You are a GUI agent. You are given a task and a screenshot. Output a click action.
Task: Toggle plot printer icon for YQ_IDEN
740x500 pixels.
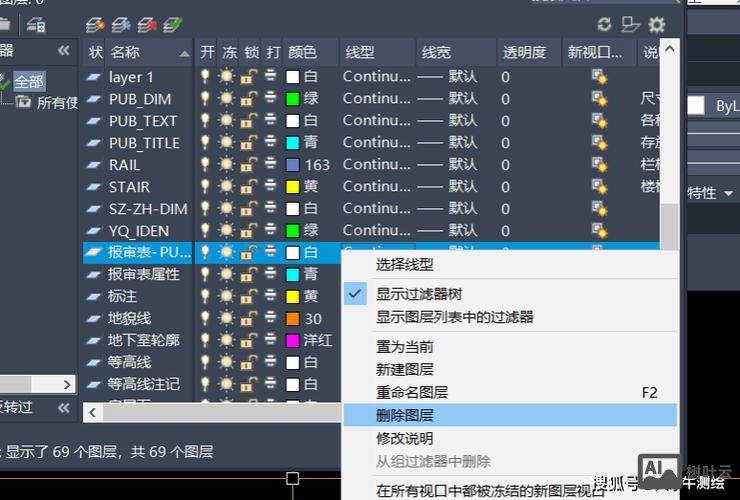(270, 230)
